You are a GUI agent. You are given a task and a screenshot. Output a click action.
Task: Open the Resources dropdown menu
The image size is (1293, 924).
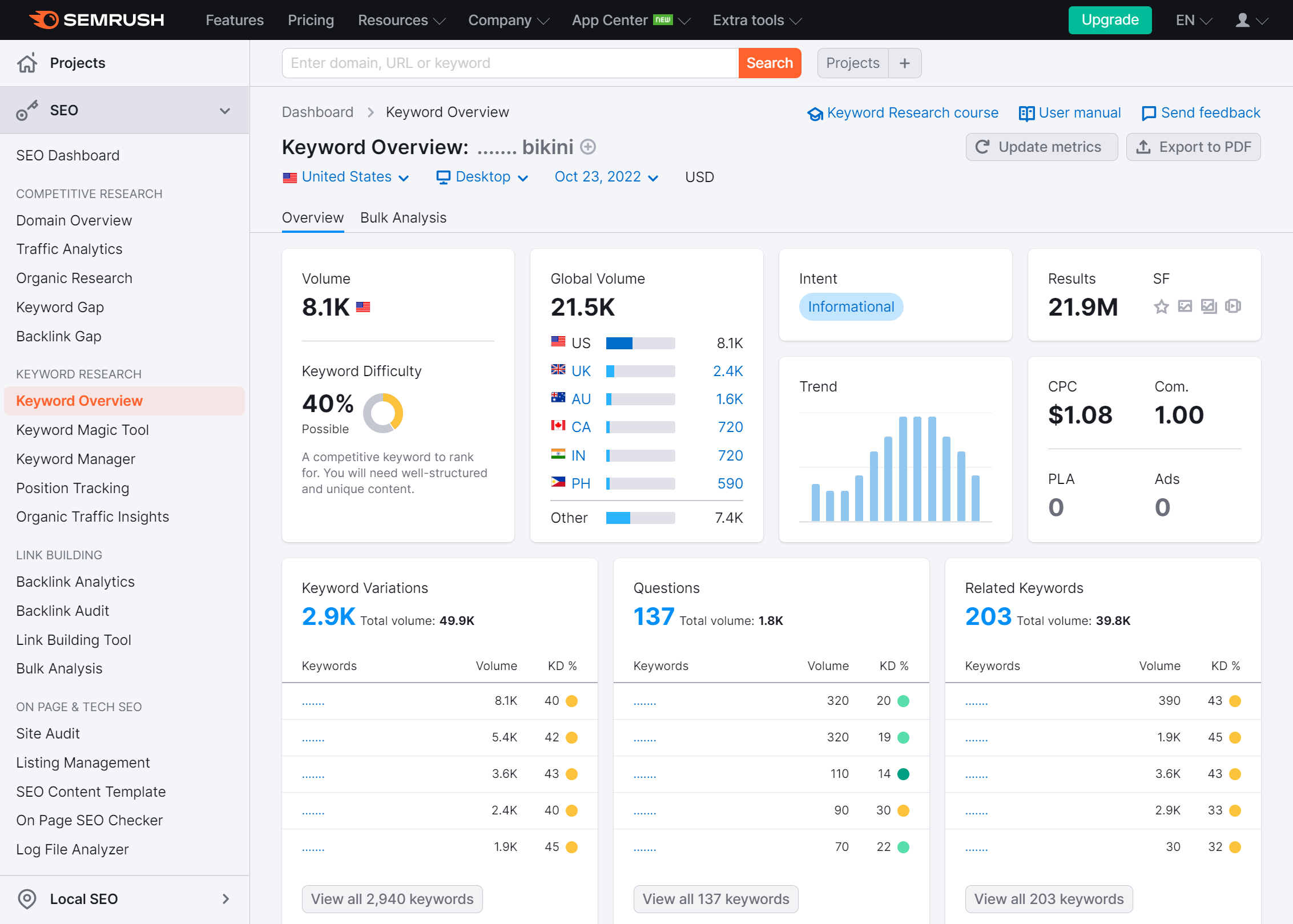coord(402,21)
